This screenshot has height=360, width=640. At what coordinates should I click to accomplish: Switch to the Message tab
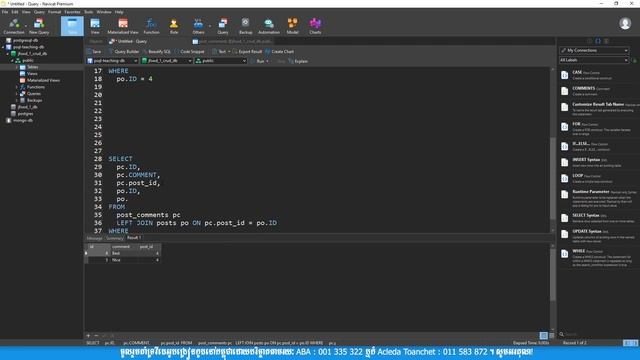coord(94,238)
